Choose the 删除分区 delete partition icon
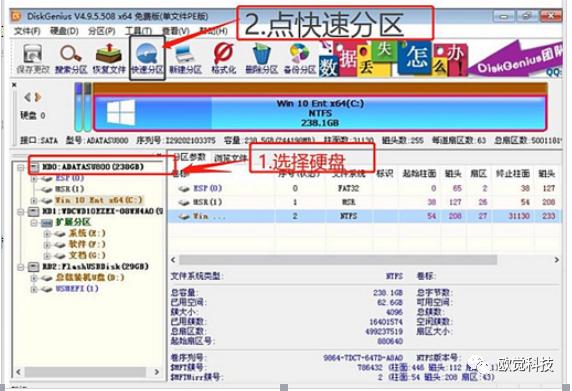572x391 pixels. pos(261,58)
